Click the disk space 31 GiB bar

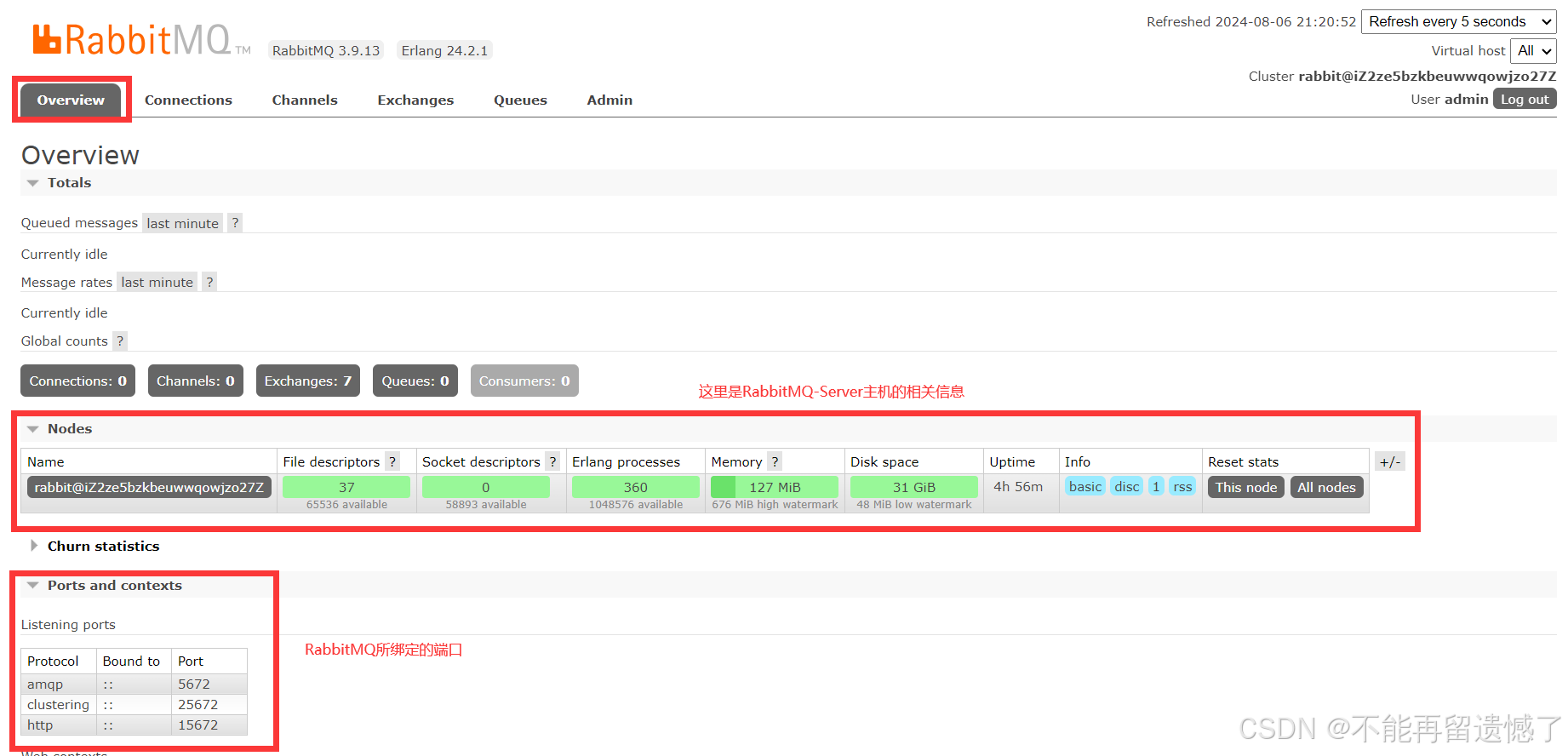(x=914, y=487)
